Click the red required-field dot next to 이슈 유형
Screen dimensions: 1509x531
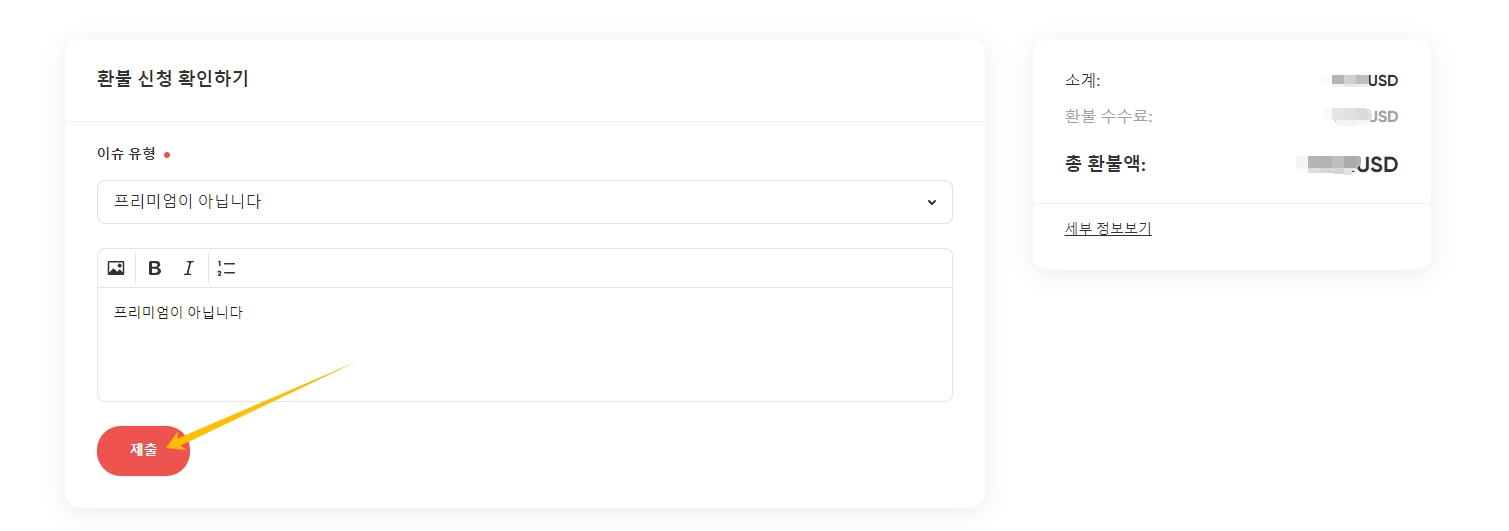pyautogui.click(x=167, y=155)
